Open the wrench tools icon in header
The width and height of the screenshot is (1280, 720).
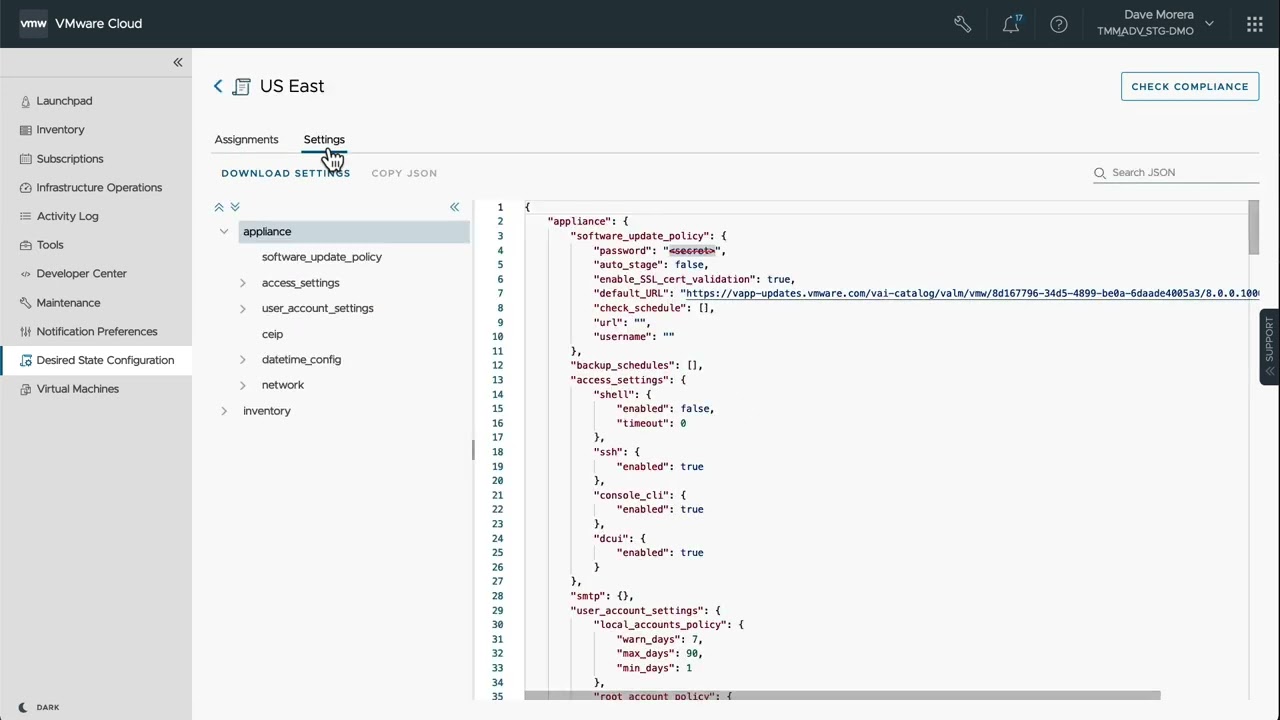(963, 24)
